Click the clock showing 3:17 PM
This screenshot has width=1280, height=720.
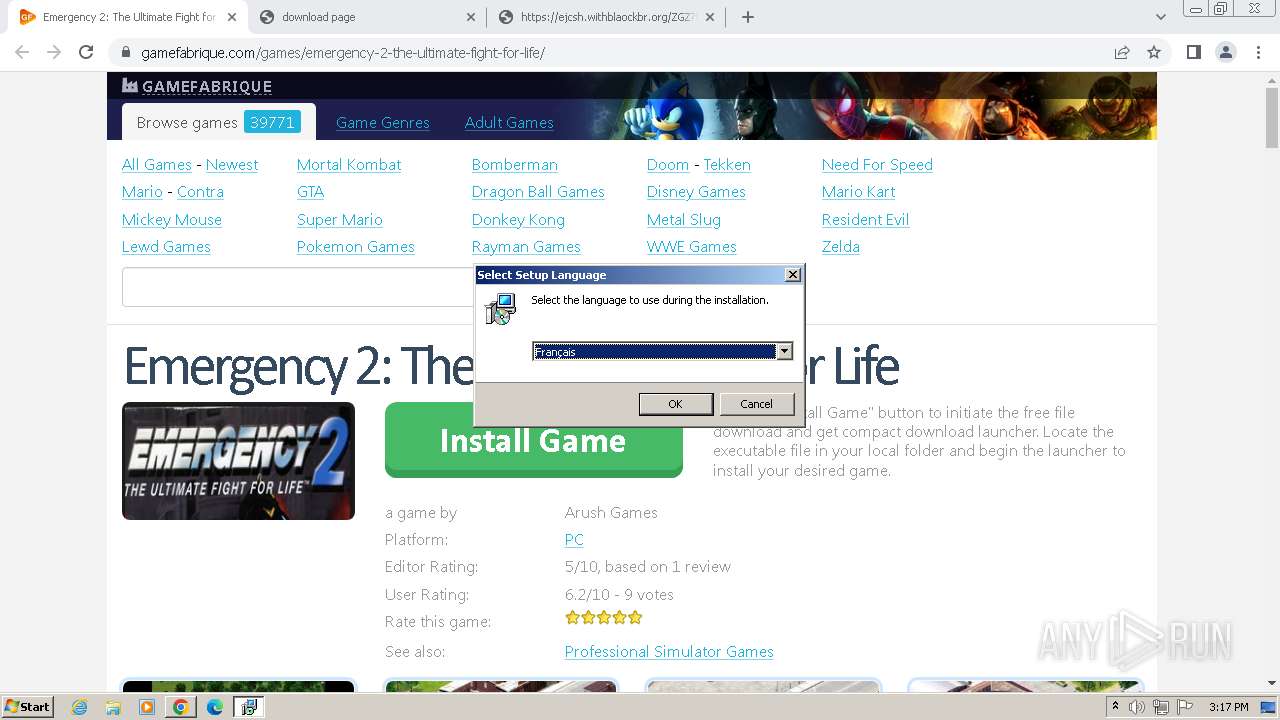click(x=1228, y=707)
